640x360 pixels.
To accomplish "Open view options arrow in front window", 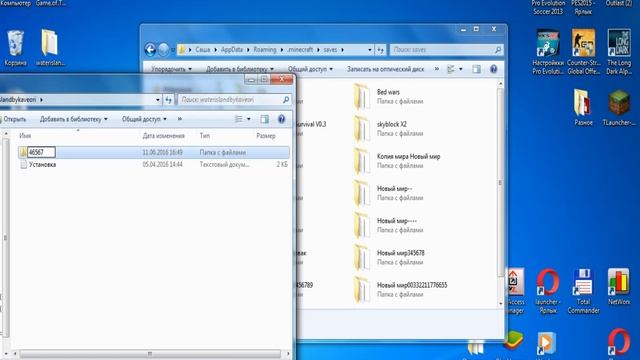I will click(249, 119).
